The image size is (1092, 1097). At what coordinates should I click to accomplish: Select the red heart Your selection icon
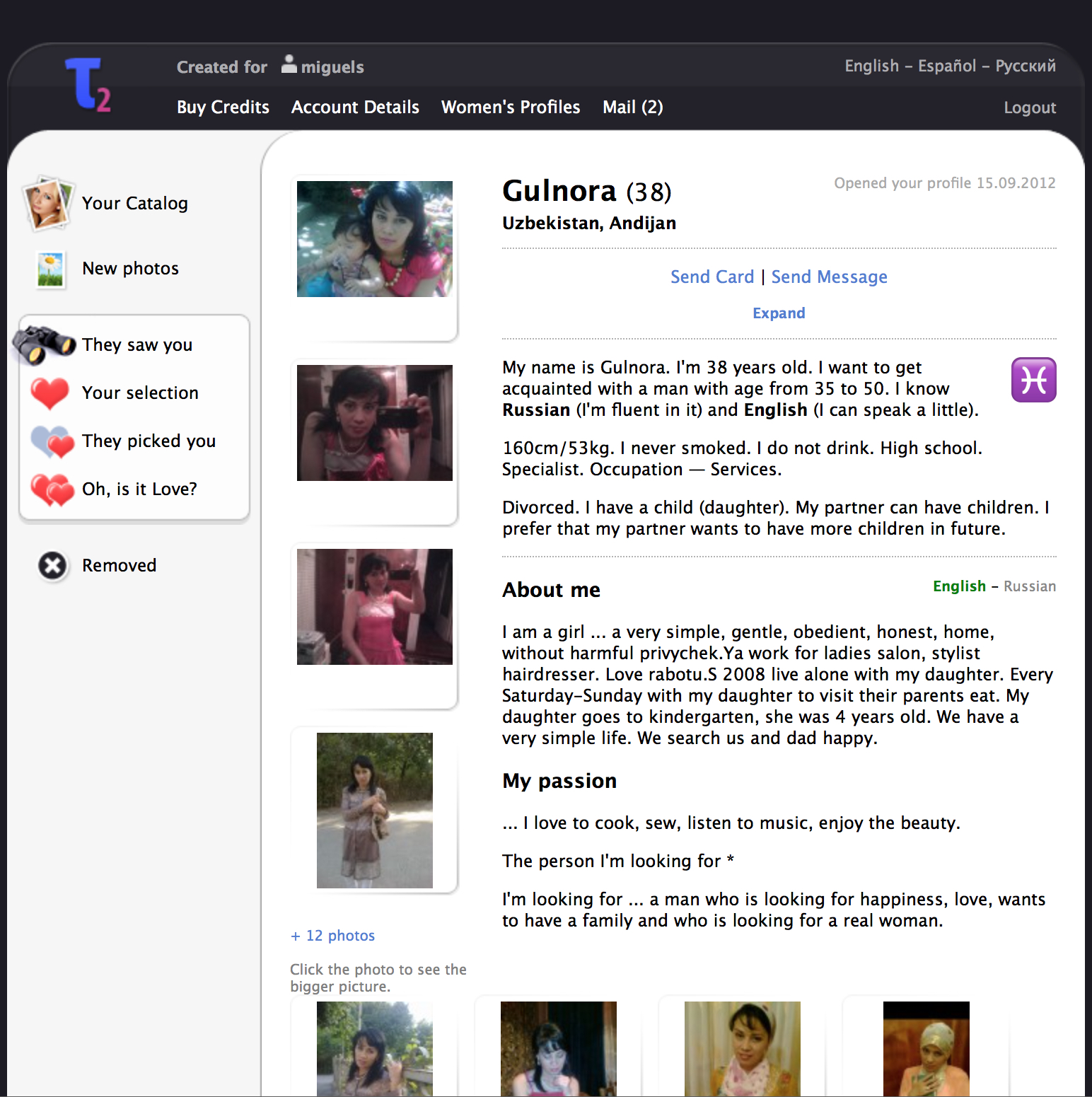pyautogui.click(x=50, y=393)
